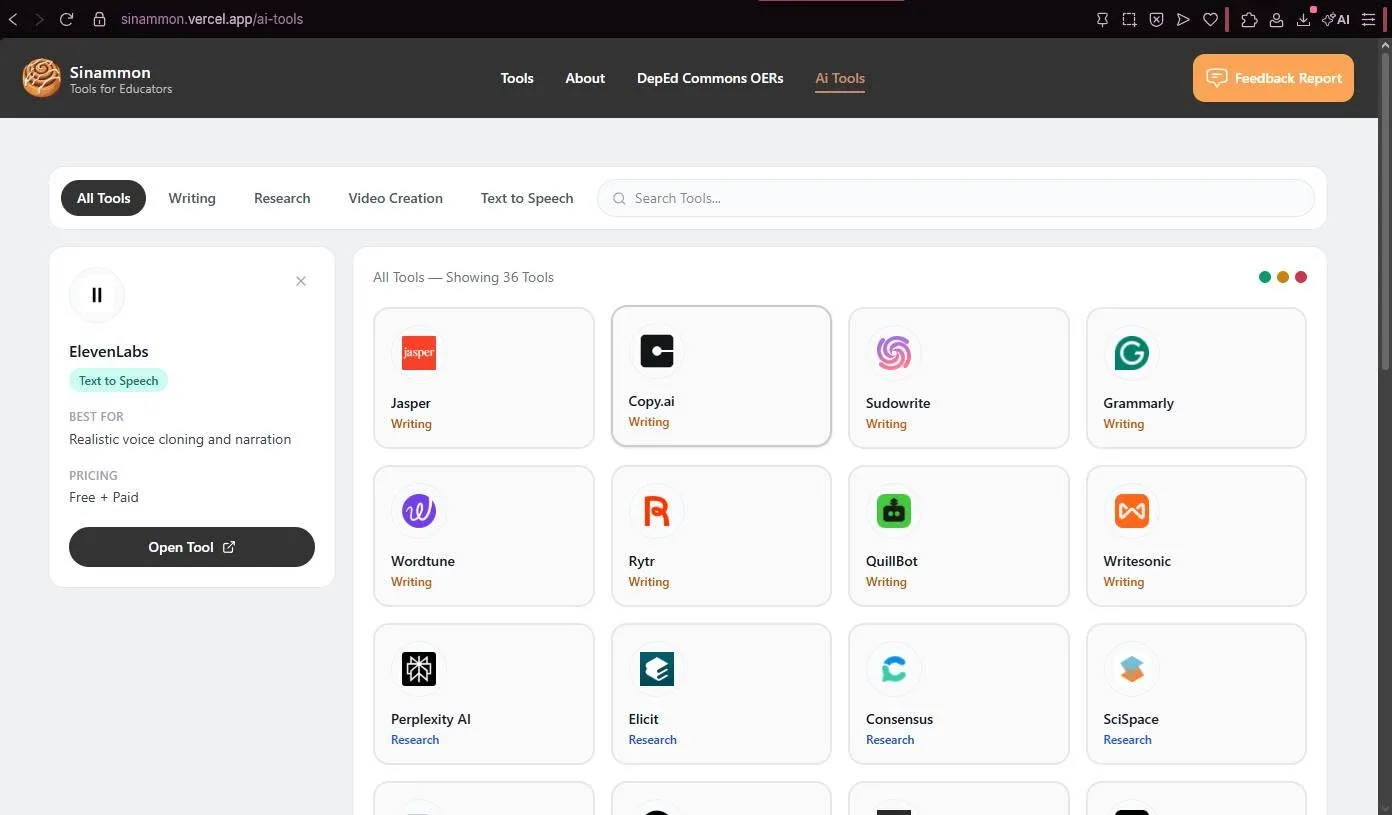This screenshot has height=815, width=1392.
Task: Click the Research label on the Perplexity AI card
Action: (415, 740)
